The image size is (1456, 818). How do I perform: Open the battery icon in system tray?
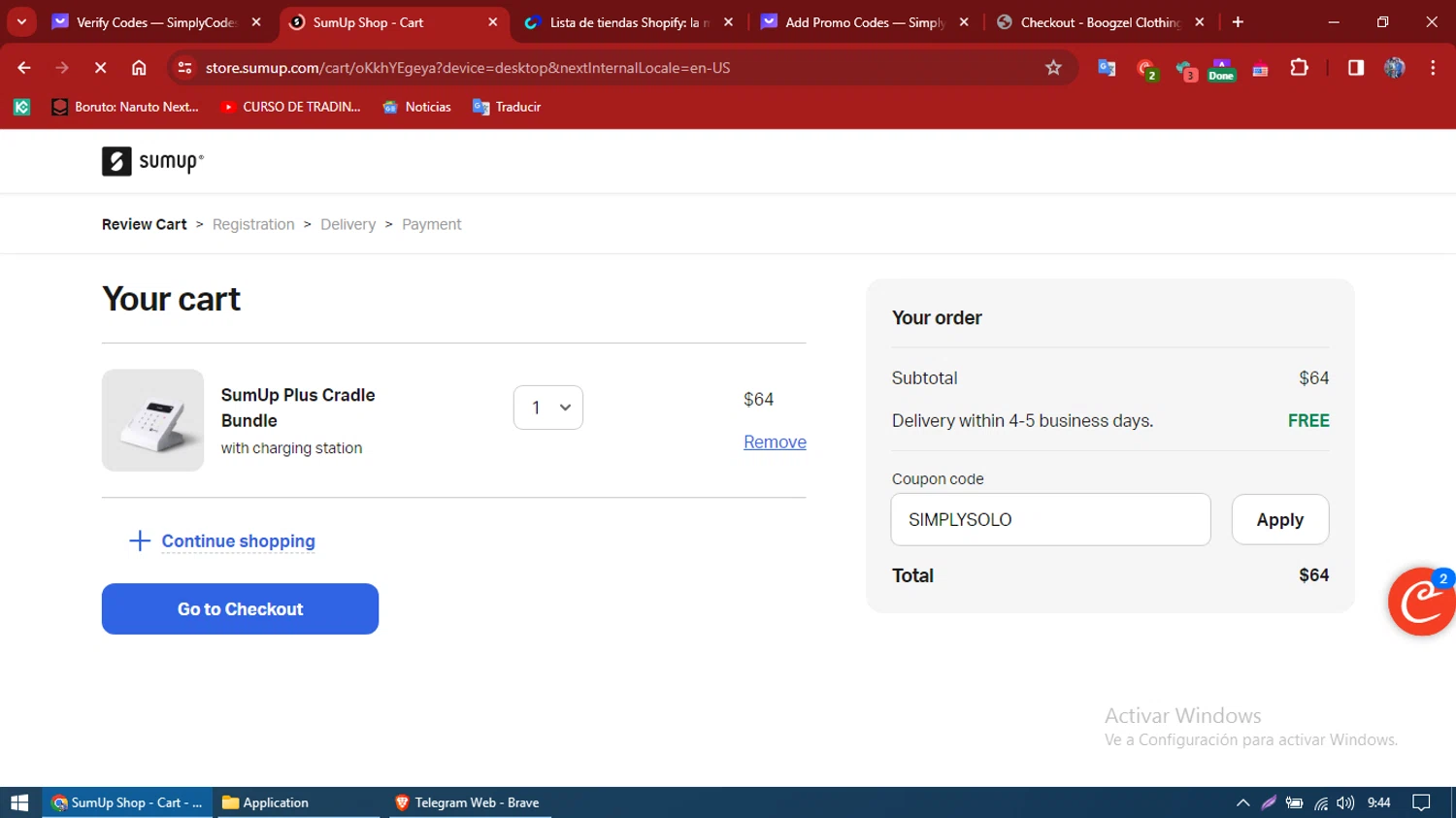coord(1295,802)
